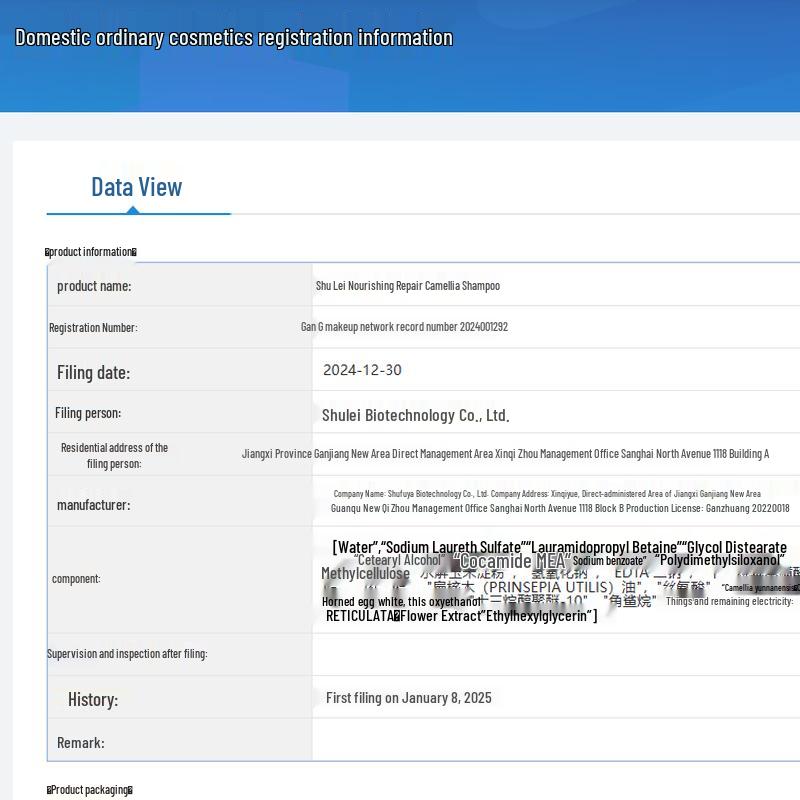Switch to the Data View tab
The image size is (800, 800).
(x=137, y=187)
